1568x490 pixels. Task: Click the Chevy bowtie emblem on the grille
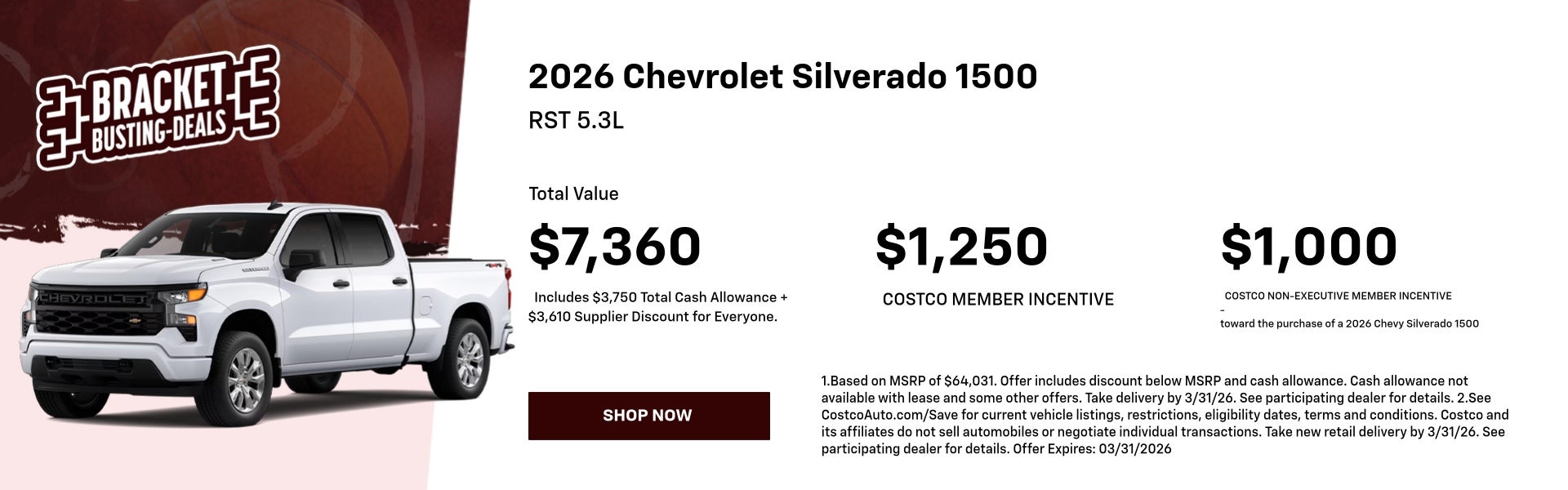(132, 321)
